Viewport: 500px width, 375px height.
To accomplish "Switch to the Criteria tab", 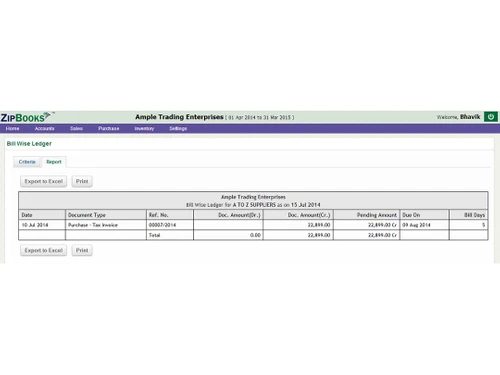I will pos(27,162).
